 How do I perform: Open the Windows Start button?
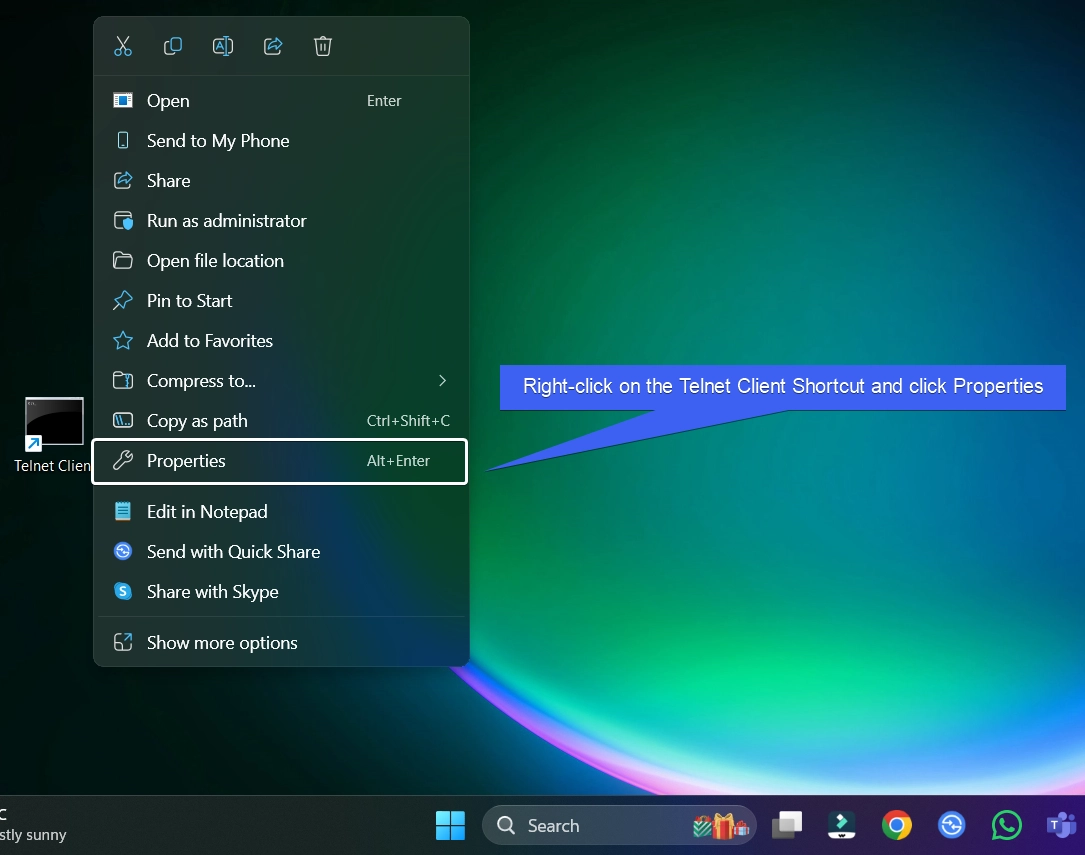(x=450, y=826)
